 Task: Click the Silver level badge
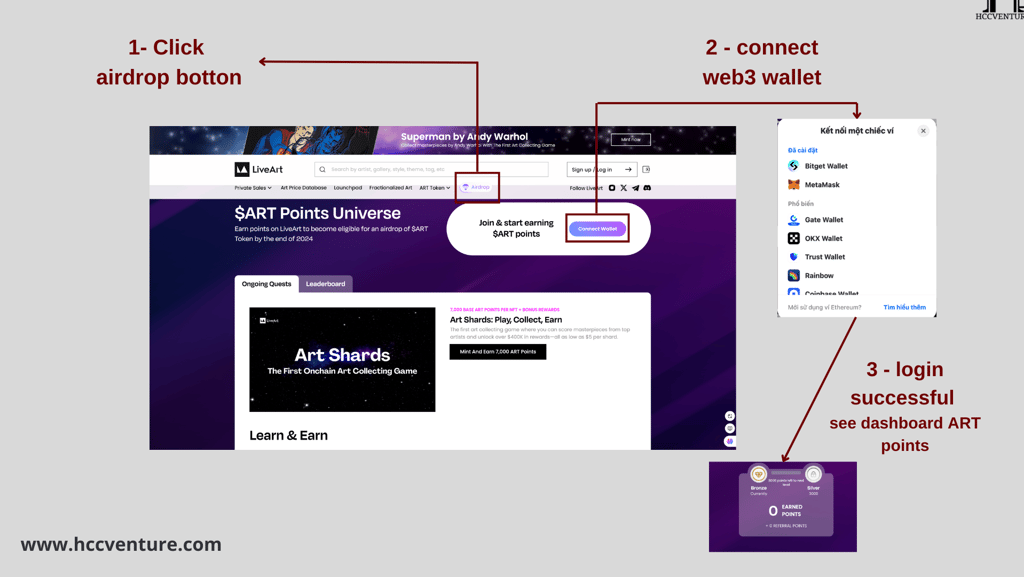tap(813, 474)
